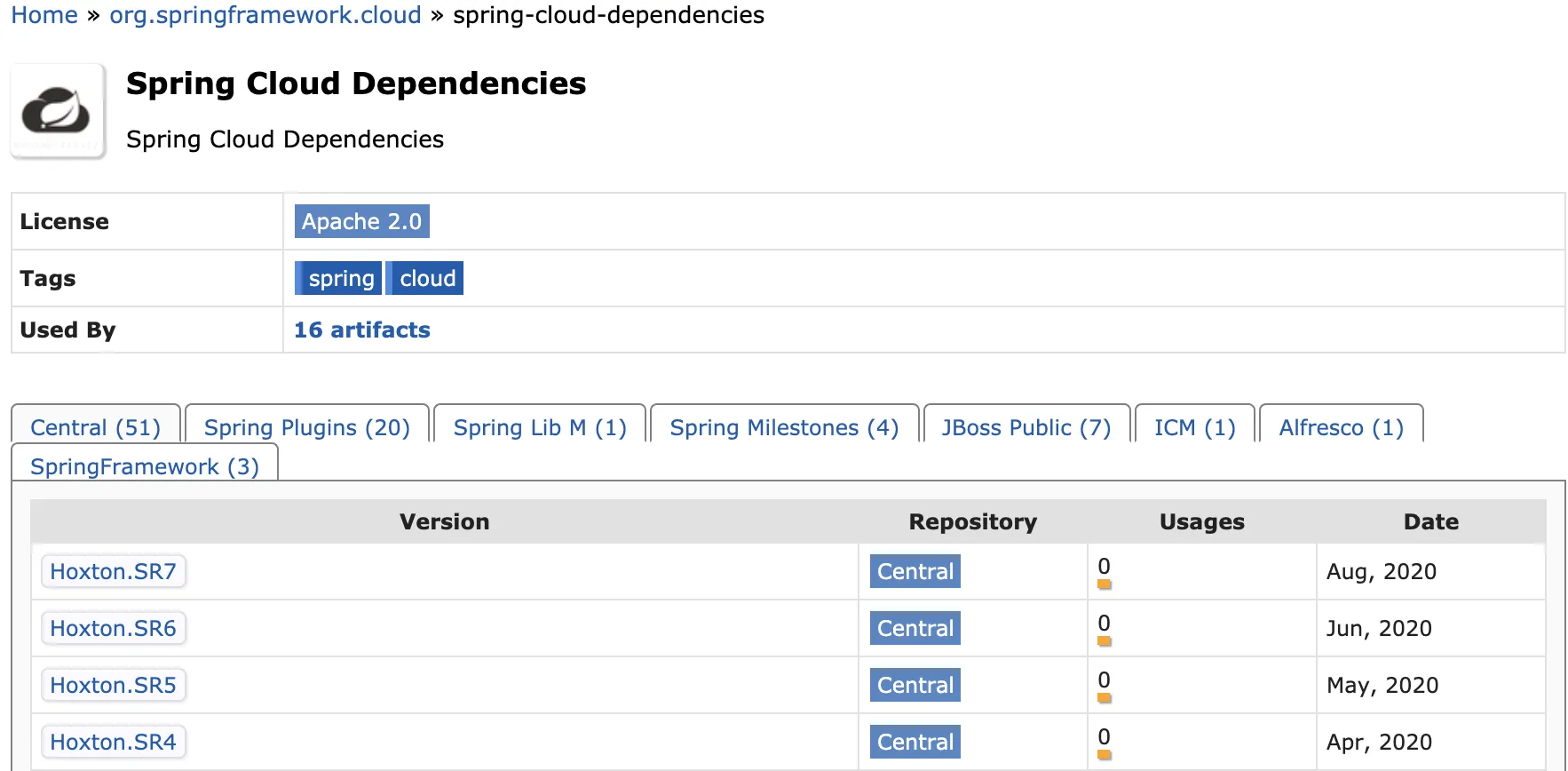Click usages count for Hoxton.SR5
Image resolution: width=1568 pixels, height=771 pixels.
pyautogui.click(x=1105, y=680)
